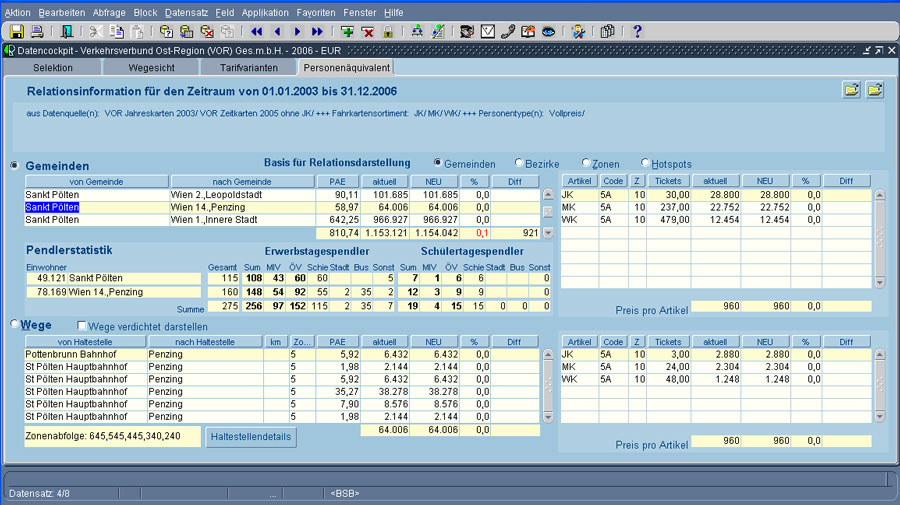
Task: Click Tickets column header in upper article table
Action: click(x=668, y=181)
